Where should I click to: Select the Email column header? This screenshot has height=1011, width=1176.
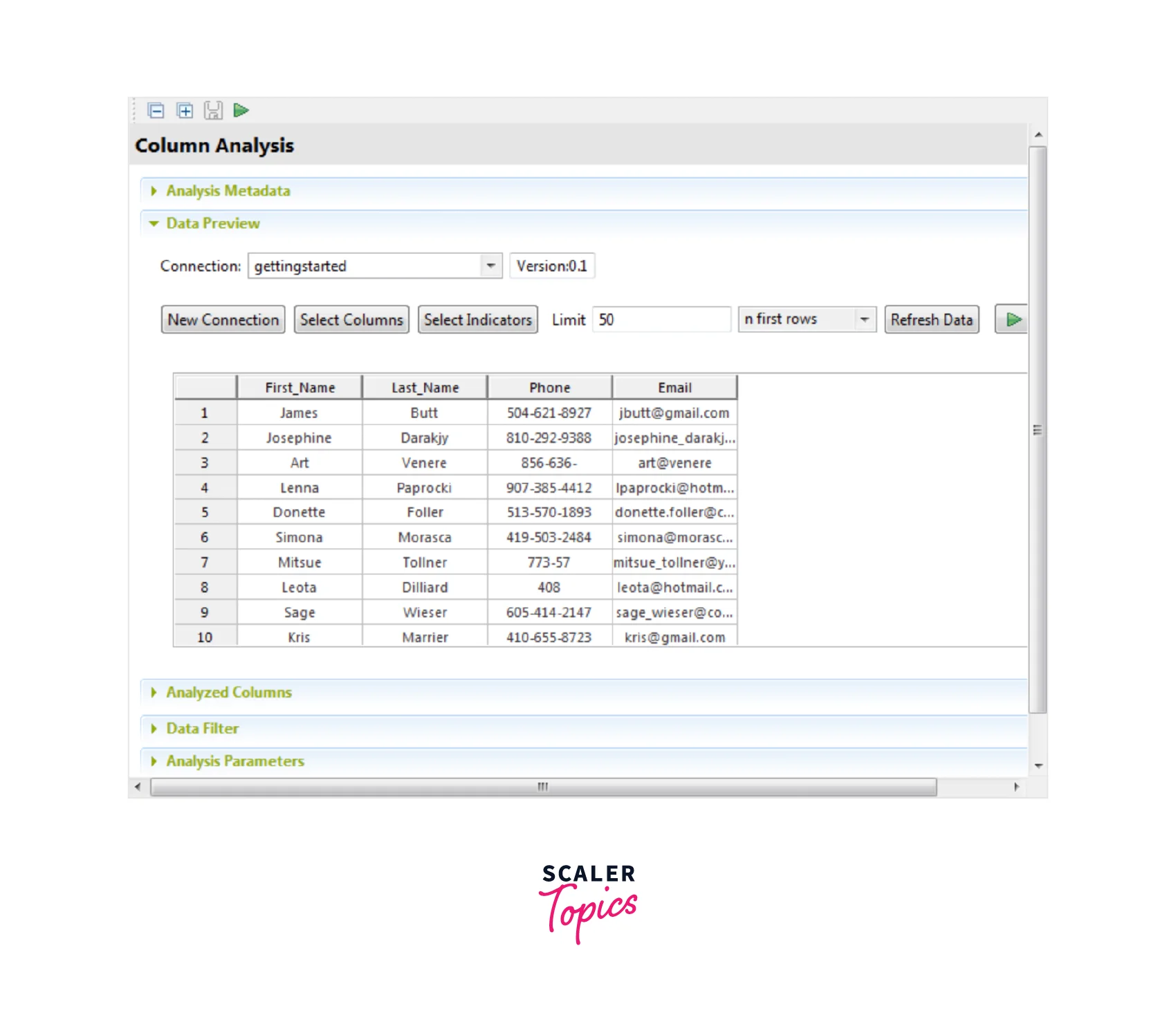click(674, 388)
